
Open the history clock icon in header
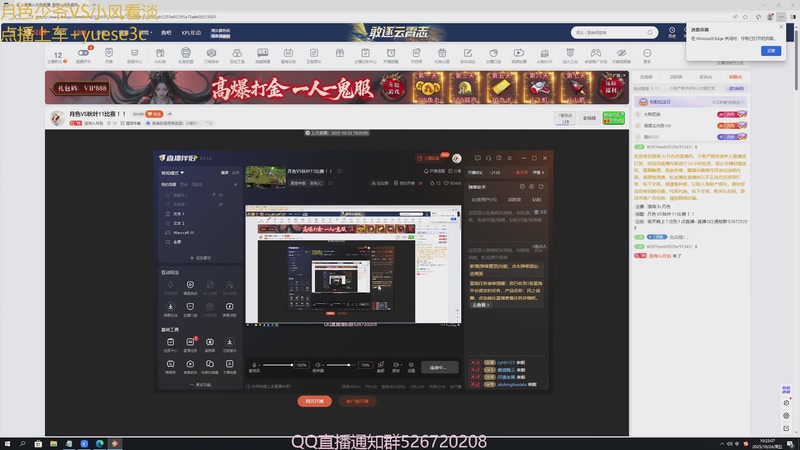tap(672, 31)
